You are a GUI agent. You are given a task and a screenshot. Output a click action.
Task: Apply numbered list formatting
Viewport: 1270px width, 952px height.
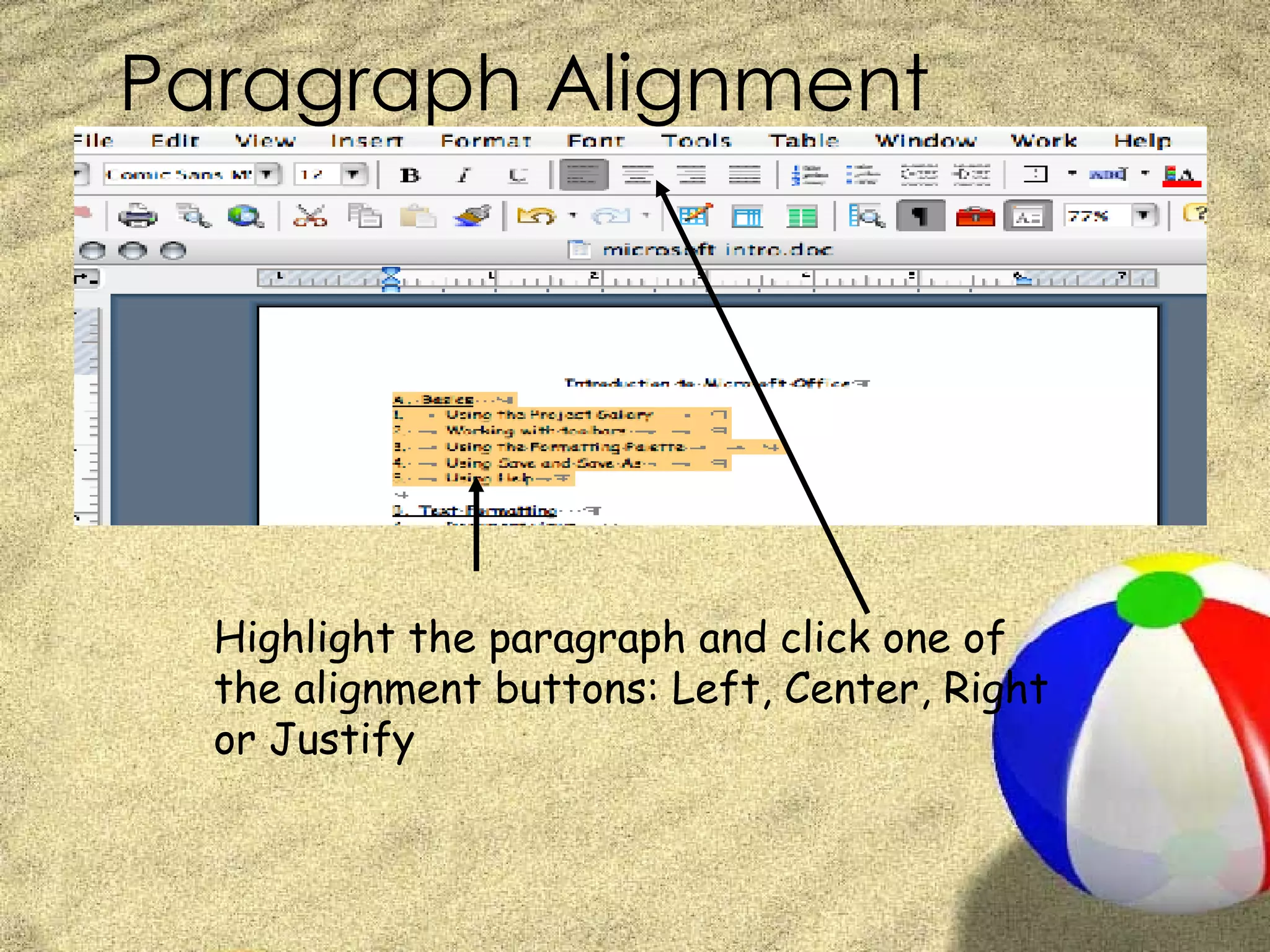click(809, 175)
